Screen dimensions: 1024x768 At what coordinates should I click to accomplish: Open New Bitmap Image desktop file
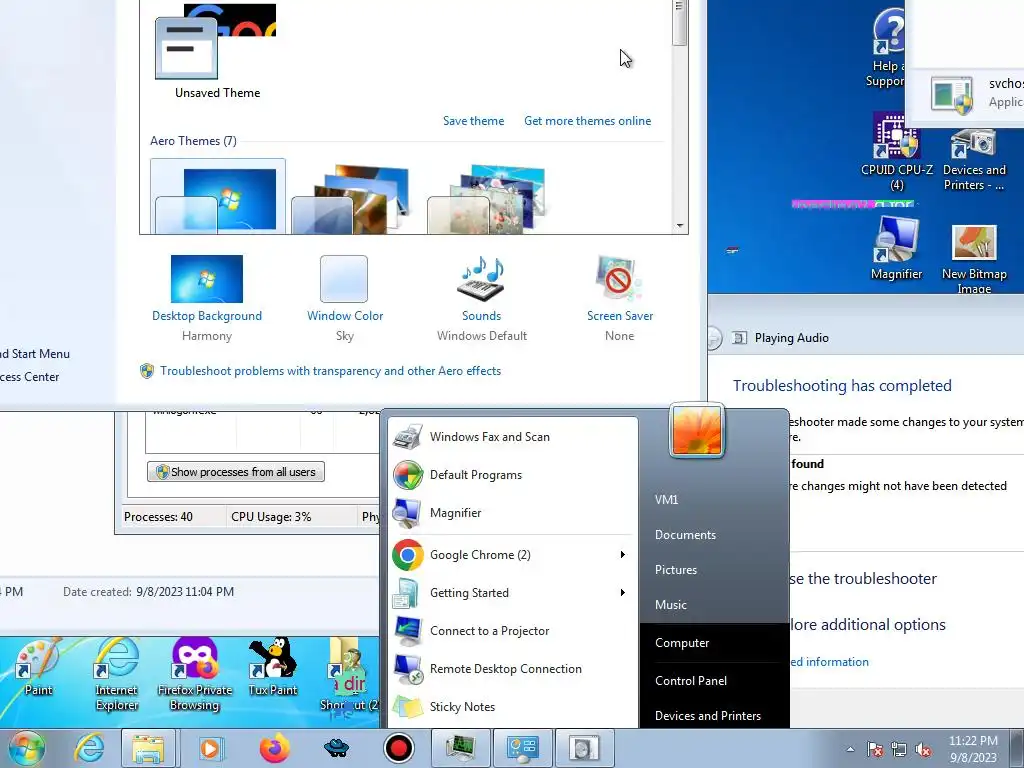pyautogui.click(x=974, y=259)
